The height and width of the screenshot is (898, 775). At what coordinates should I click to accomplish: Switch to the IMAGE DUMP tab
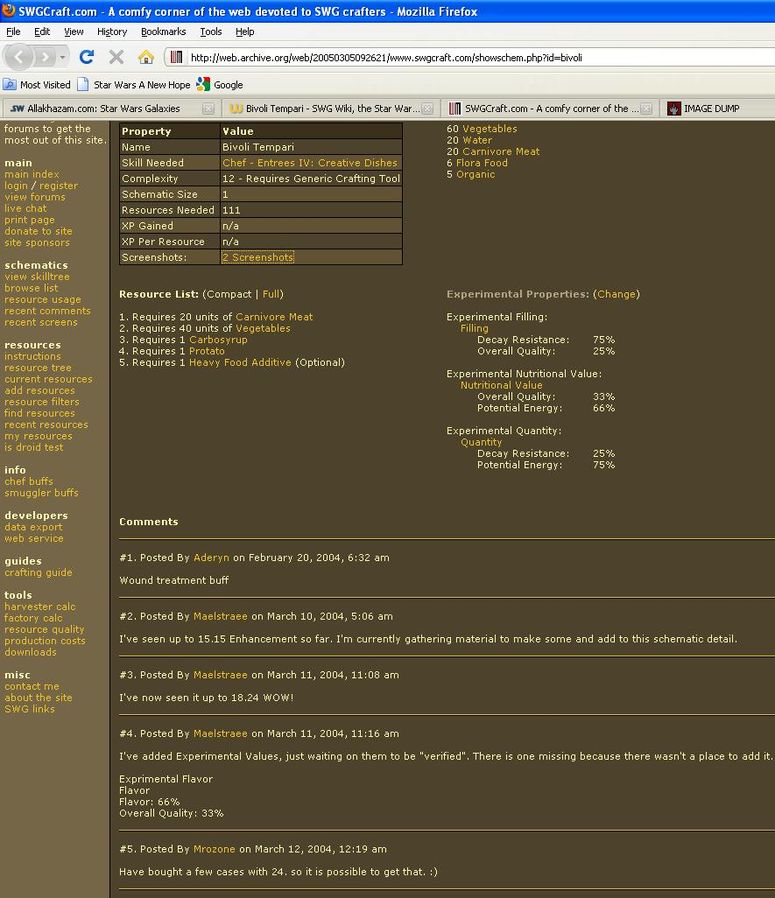(x=710, y=108)
